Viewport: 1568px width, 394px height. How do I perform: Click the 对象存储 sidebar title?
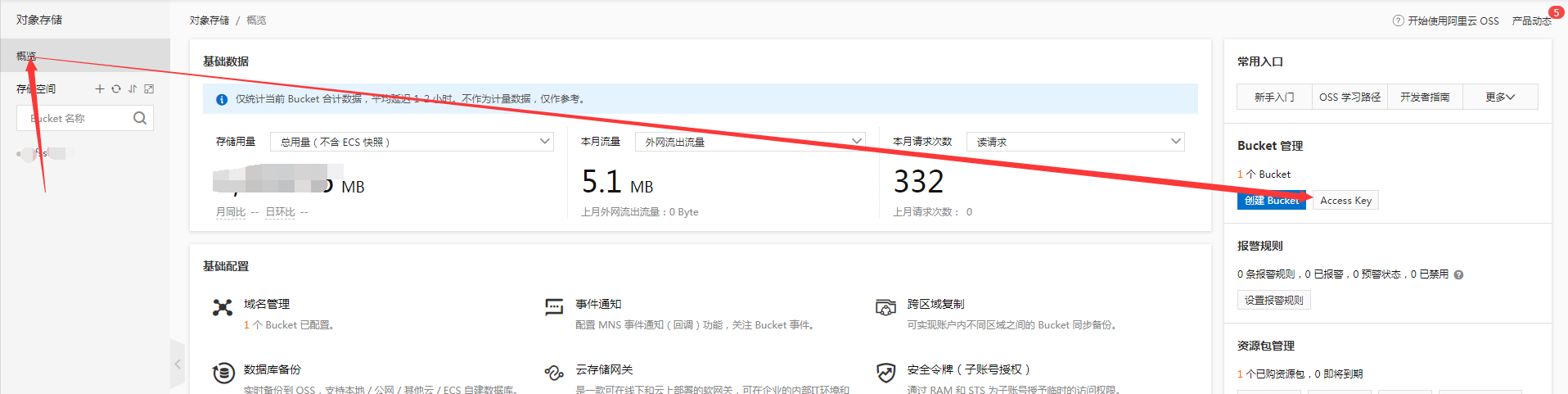(x=39, y=20)
